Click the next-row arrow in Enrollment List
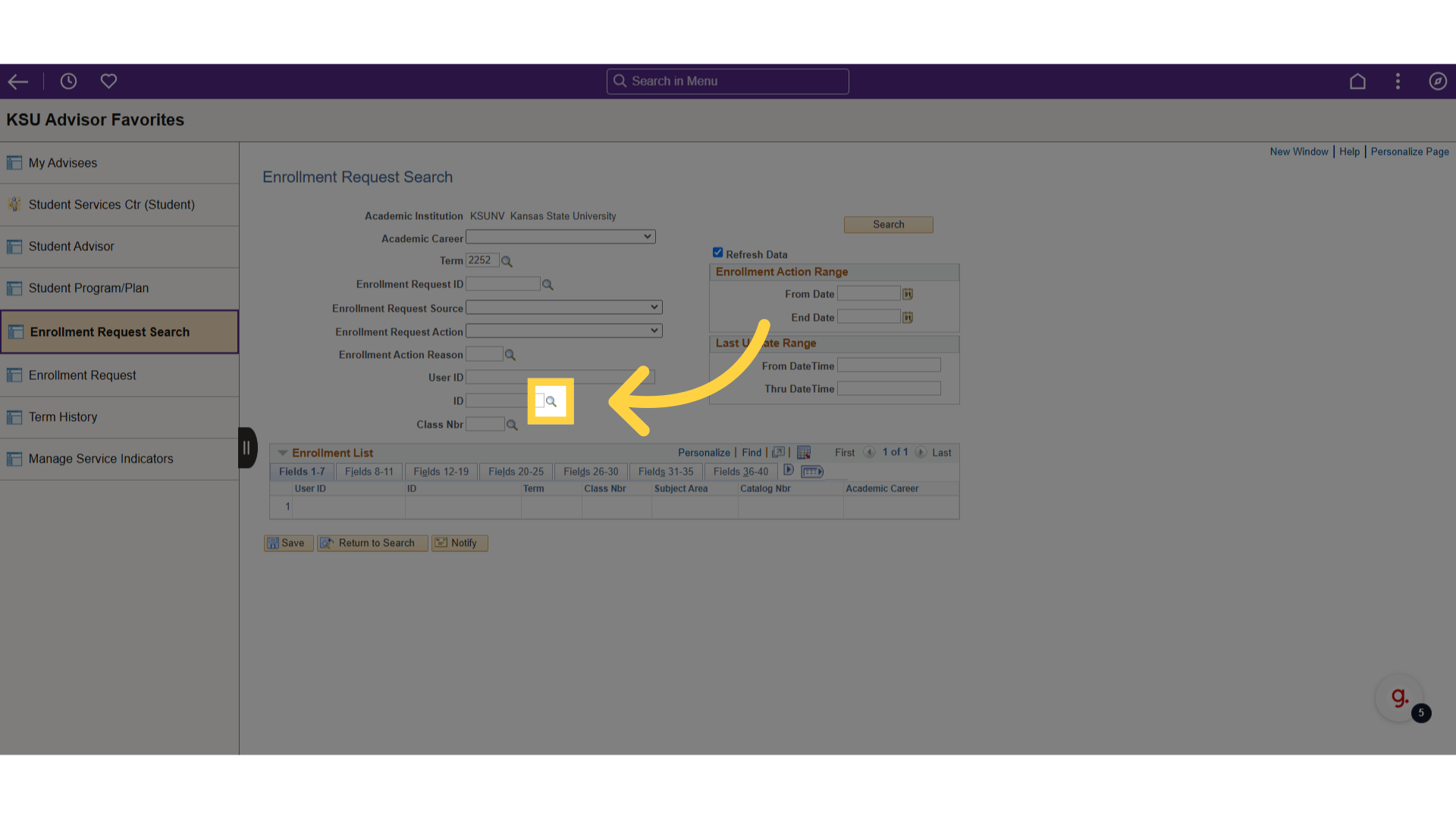 coord(920,453)
